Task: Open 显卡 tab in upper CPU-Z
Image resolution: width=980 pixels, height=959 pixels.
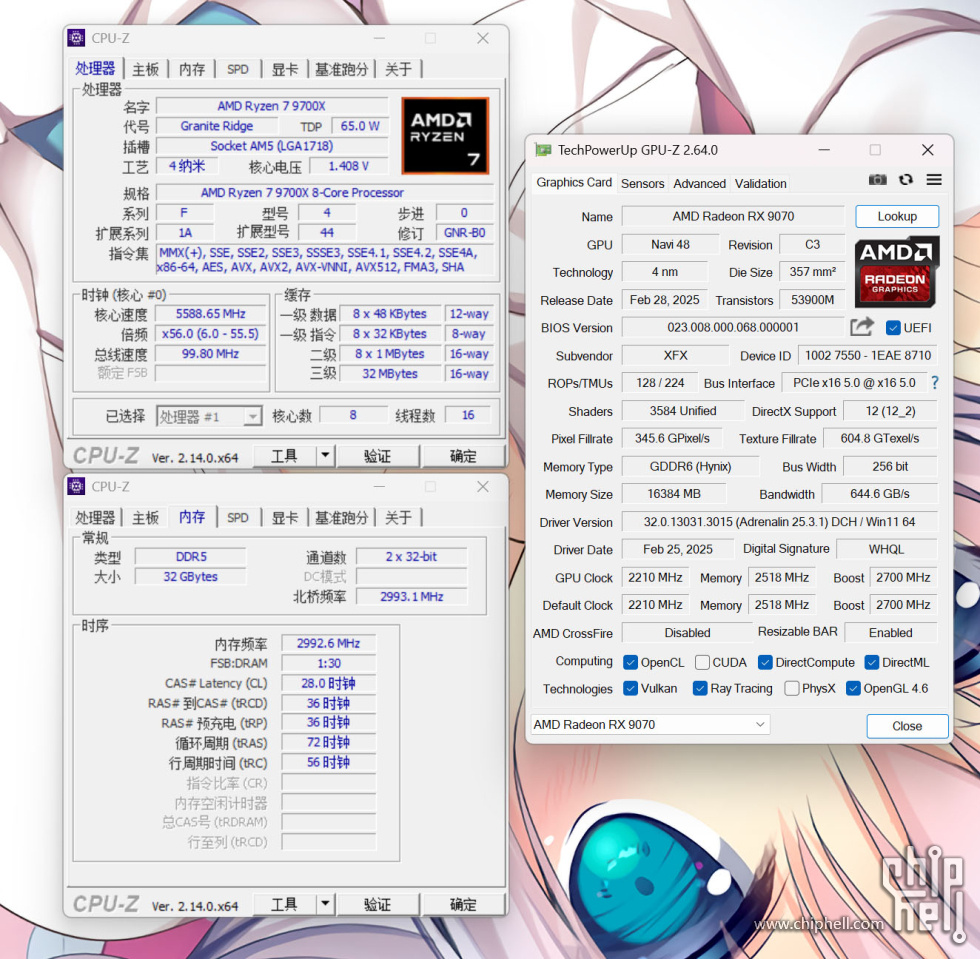Action: 284,69
